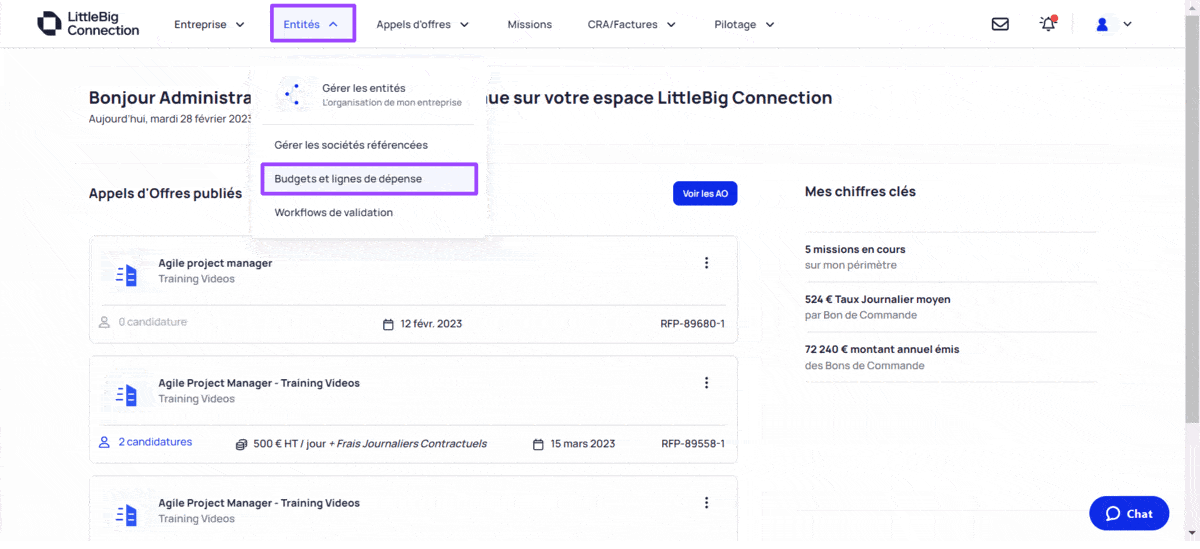Click 5 missions en cours figure
This screenshot has width=1200, height=549.
[x=855, y=249]
